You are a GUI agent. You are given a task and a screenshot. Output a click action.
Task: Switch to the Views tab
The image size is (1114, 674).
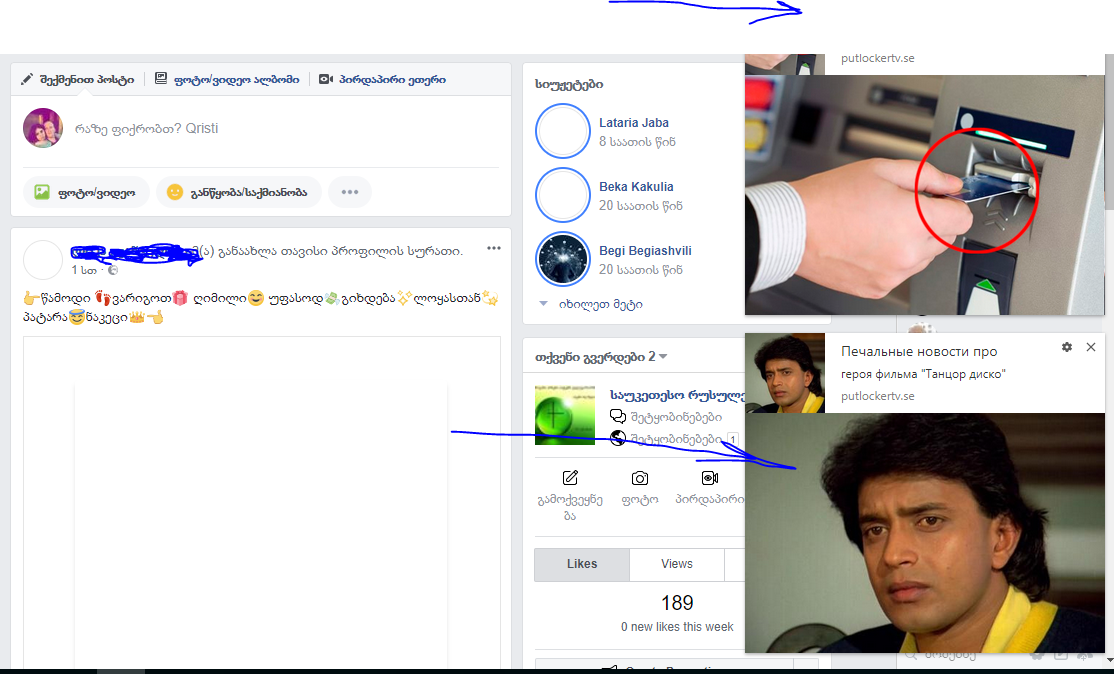click(x=676, y=564)
